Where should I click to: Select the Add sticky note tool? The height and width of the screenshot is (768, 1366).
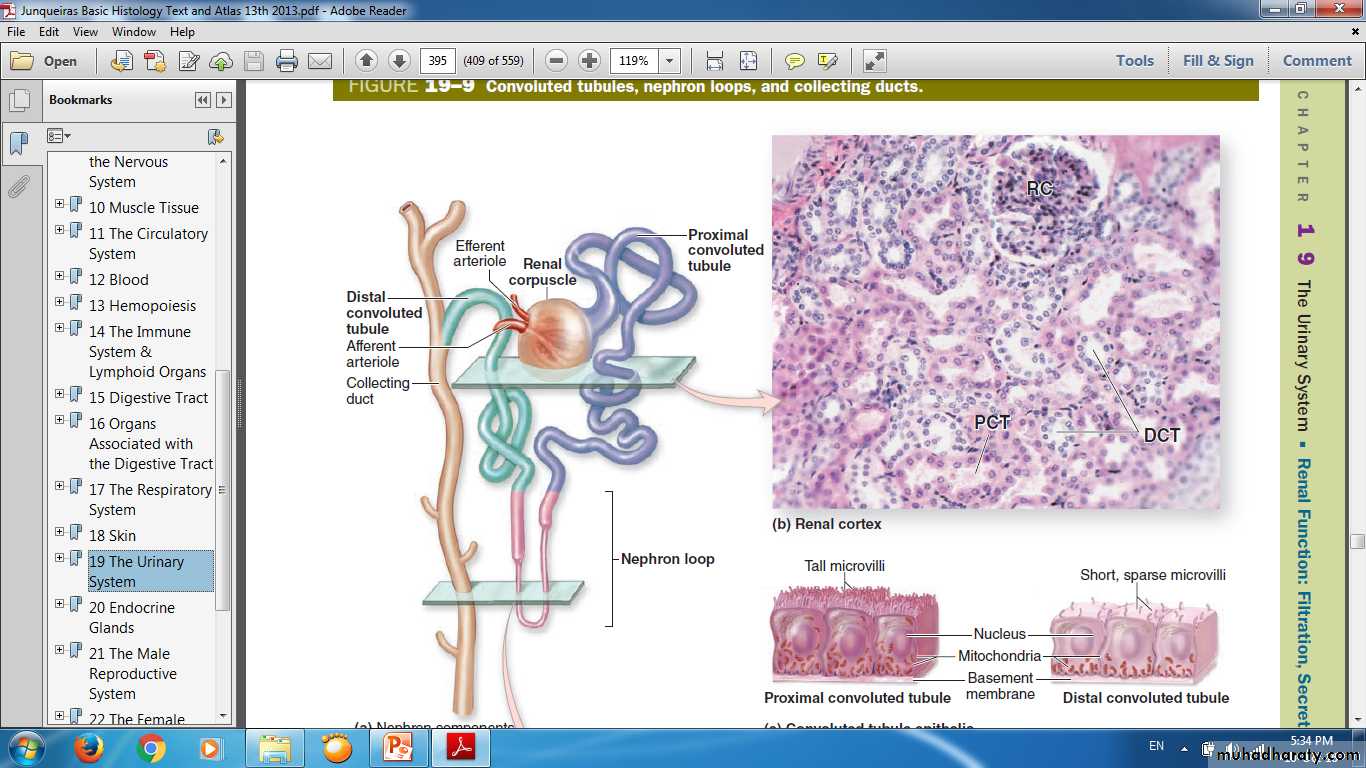point(795,61)
